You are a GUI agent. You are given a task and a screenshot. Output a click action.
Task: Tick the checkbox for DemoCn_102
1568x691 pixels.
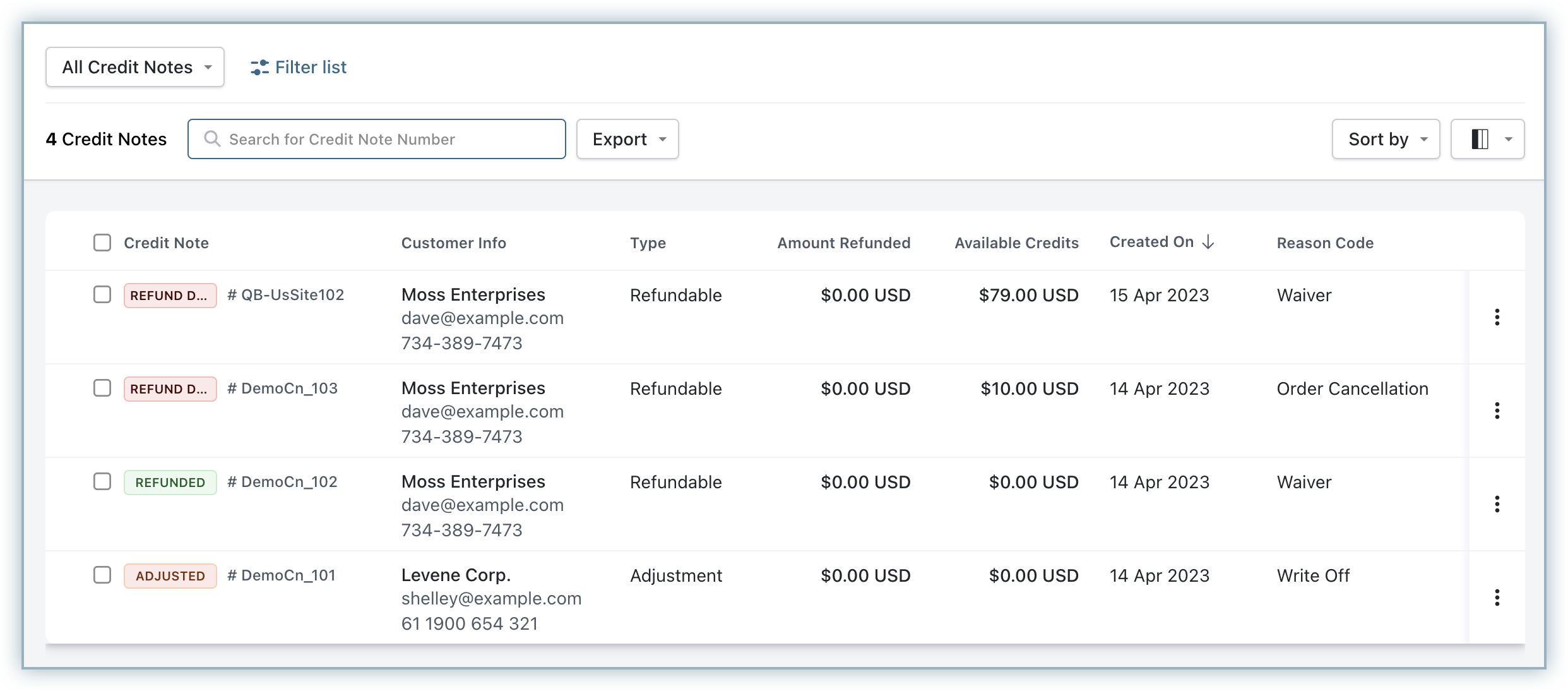(102, 481)
